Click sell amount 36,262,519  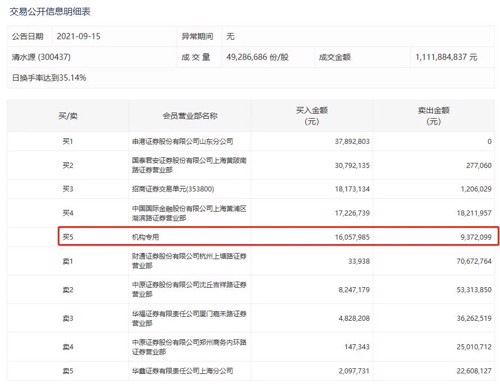coord(474,318)
